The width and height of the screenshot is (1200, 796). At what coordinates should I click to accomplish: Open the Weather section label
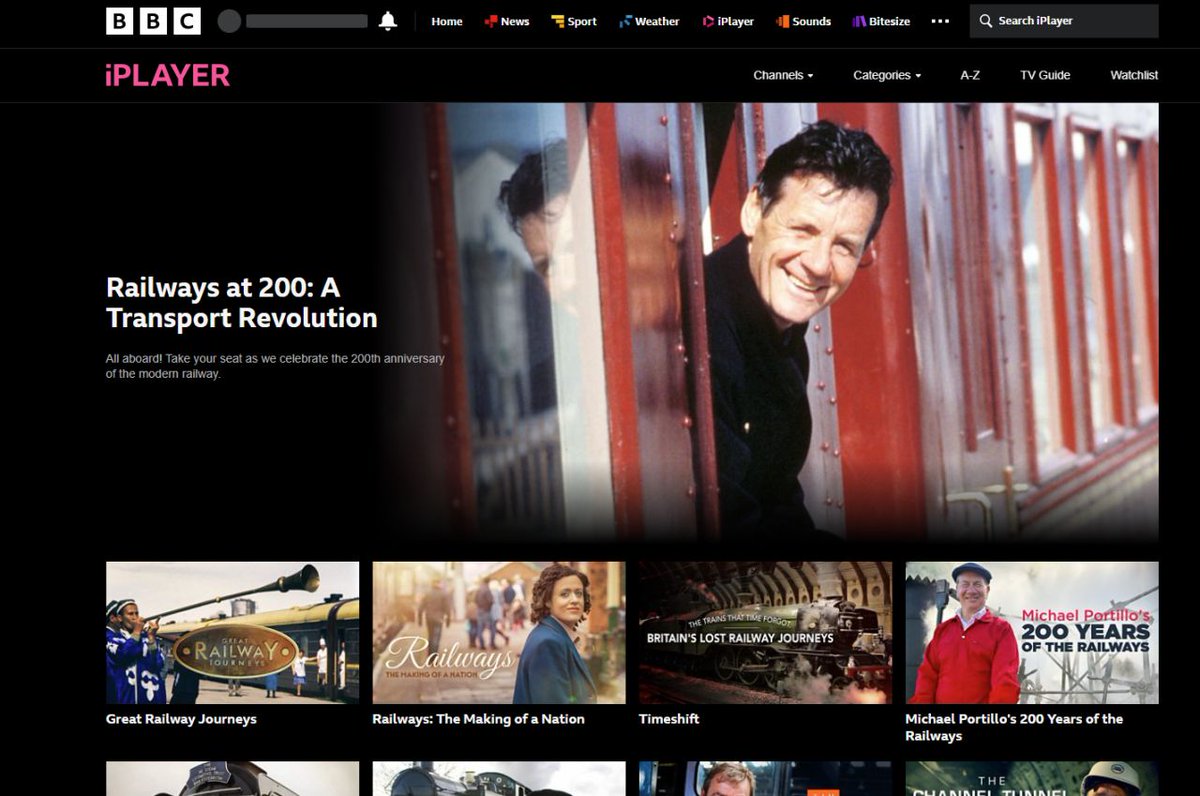[x=657, y=21]
